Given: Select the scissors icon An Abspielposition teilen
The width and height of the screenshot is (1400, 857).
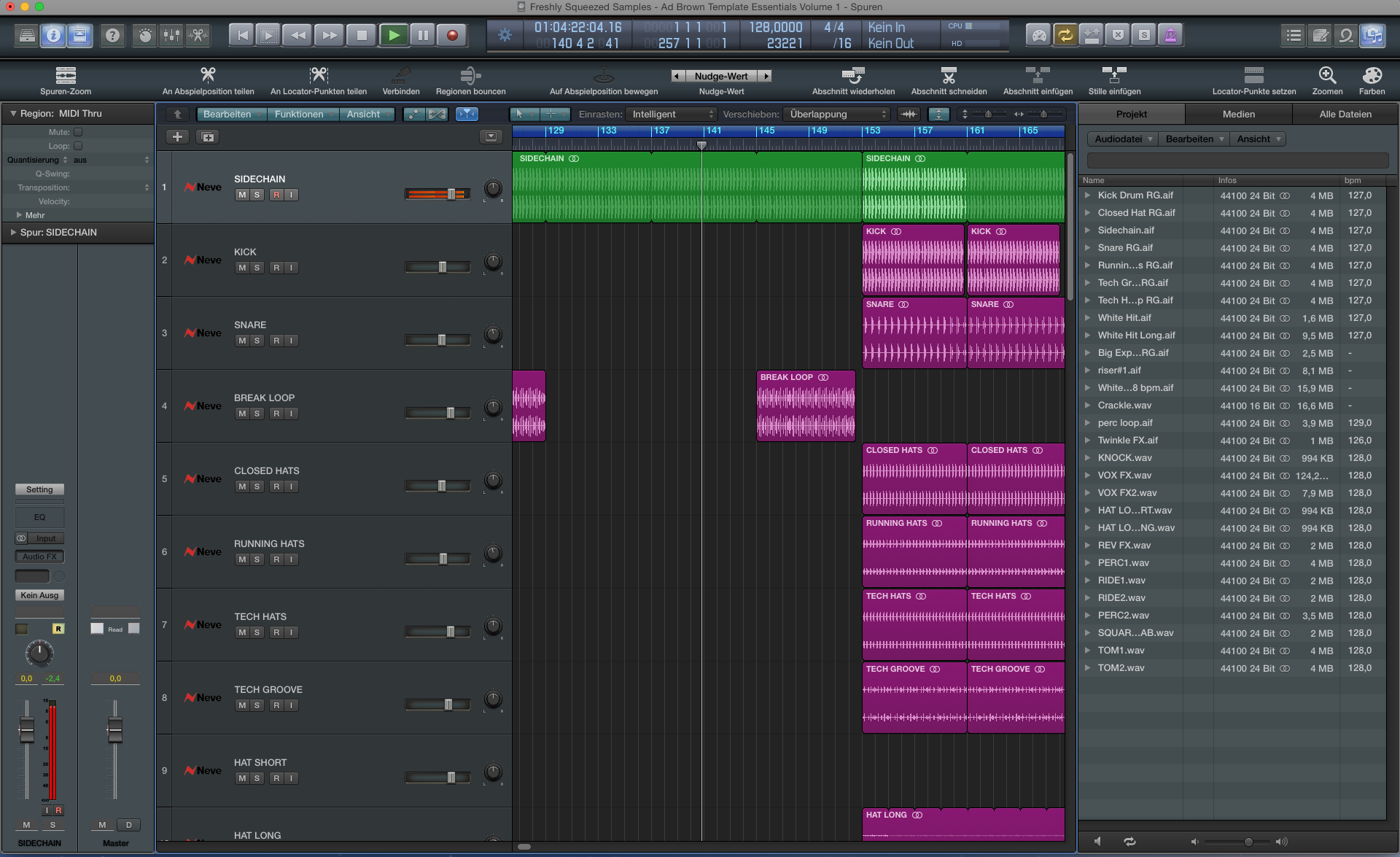Looking at the screenshot, I should point(209,76).
